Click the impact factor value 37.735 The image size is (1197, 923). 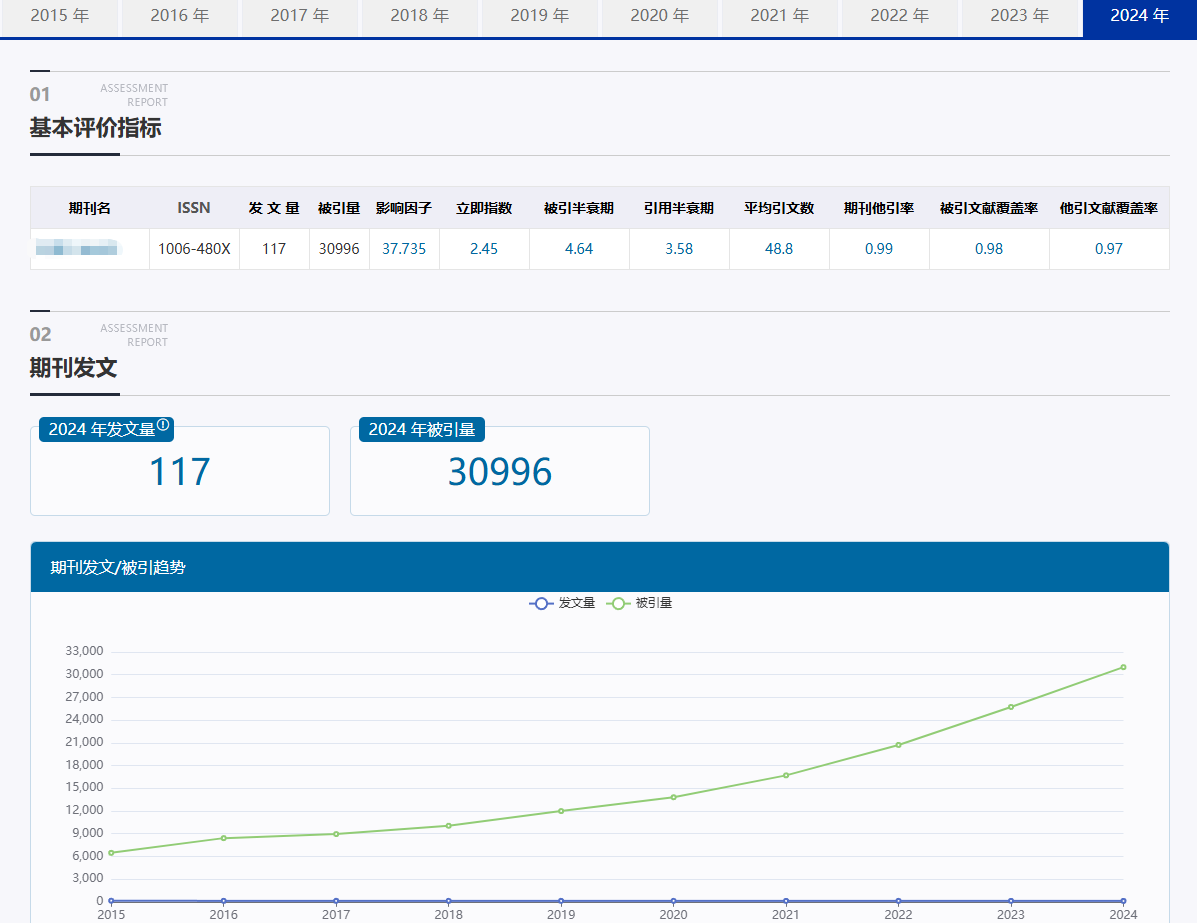click(404, 249)
